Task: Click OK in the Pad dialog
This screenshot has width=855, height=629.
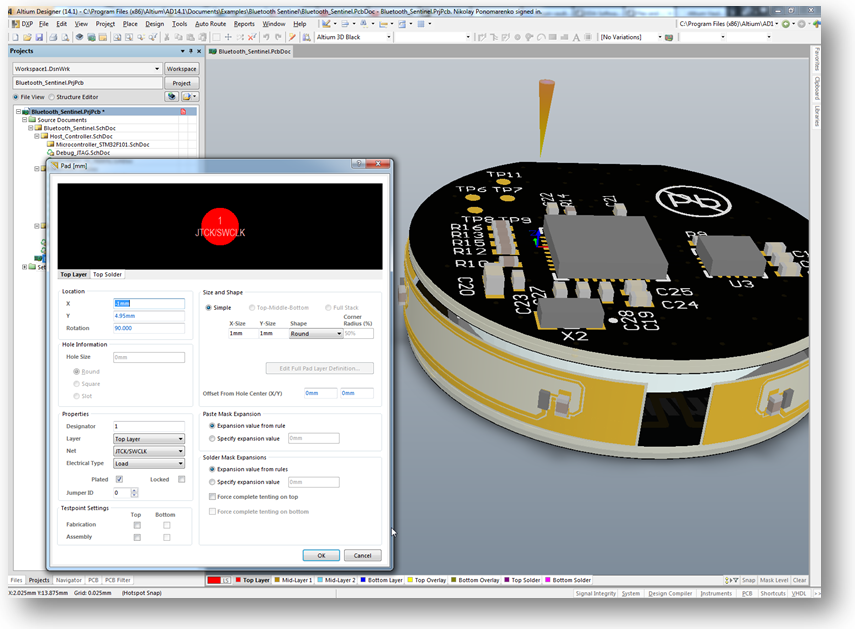Action: point(321,555)
